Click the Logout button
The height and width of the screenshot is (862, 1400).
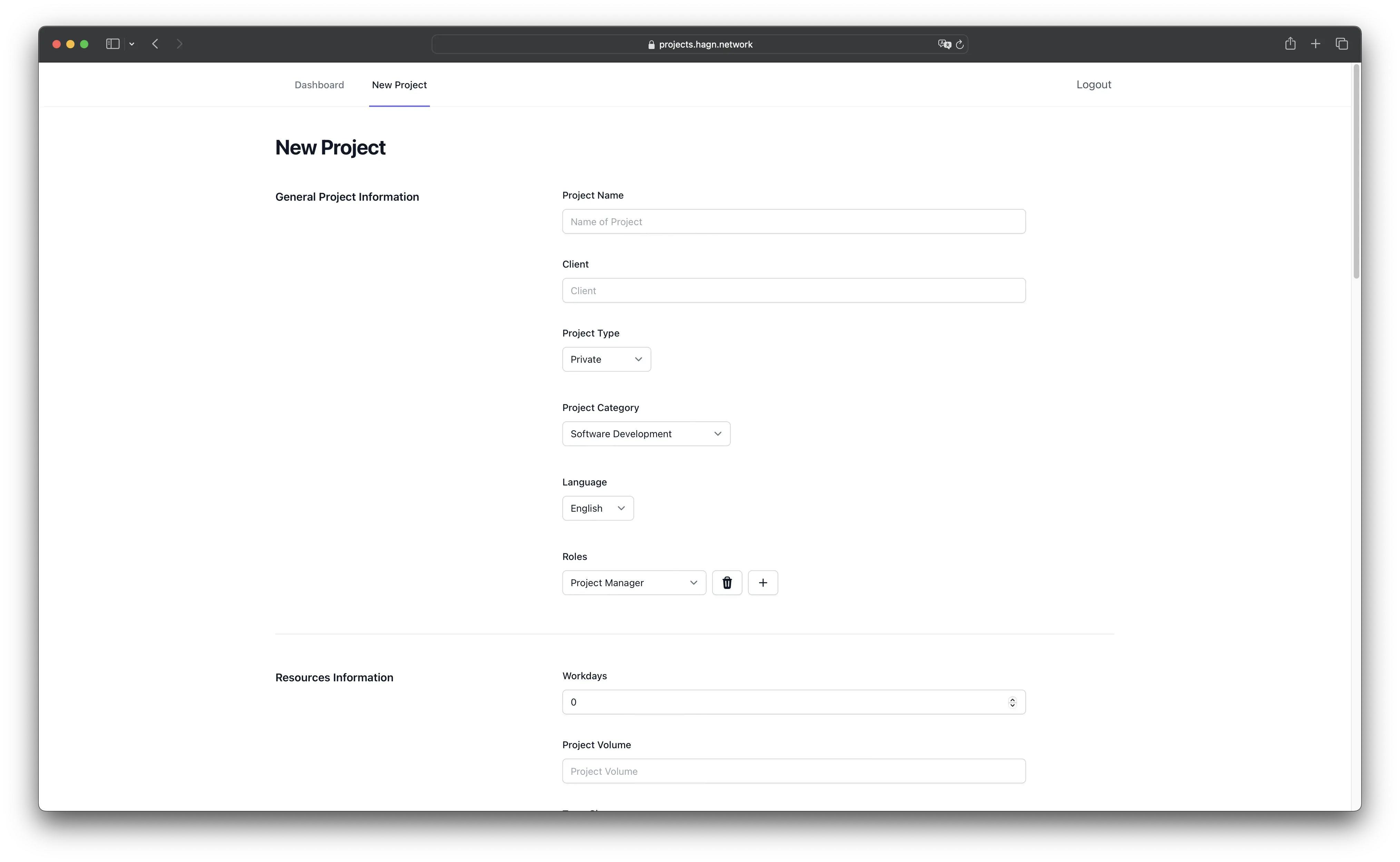pyautogui.click(x=1094, y=84)
